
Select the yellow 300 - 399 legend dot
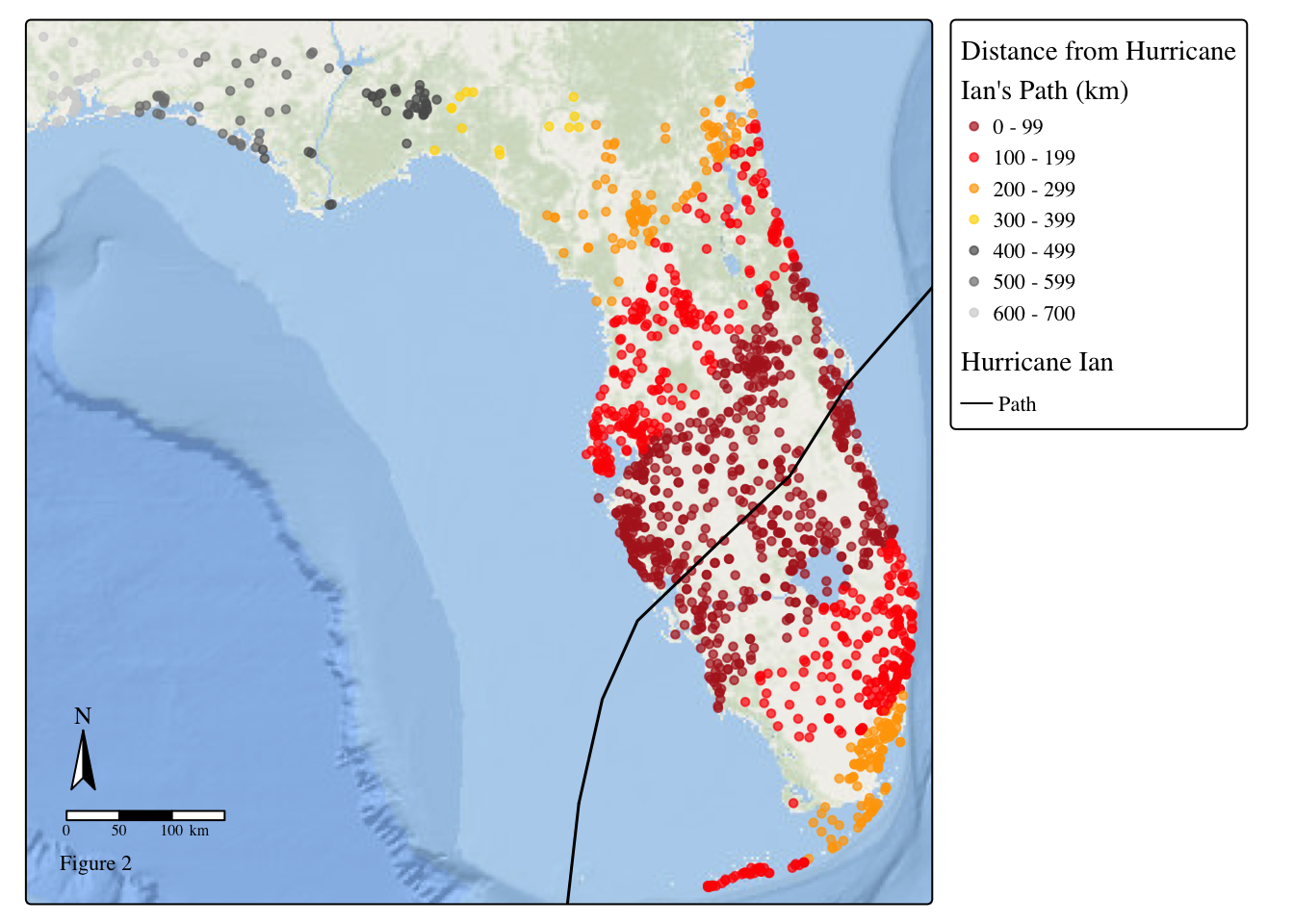pos(974,220)
